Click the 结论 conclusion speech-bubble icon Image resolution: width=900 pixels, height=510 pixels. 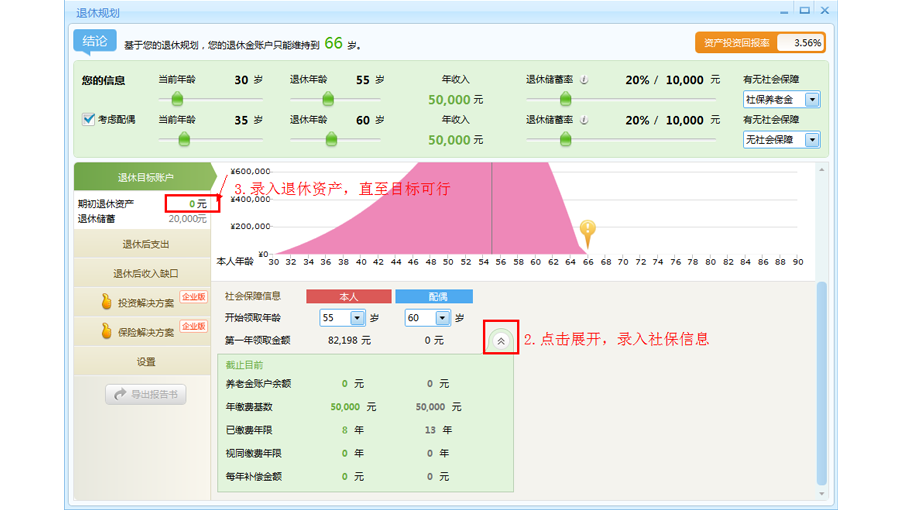tap(94, 42)
